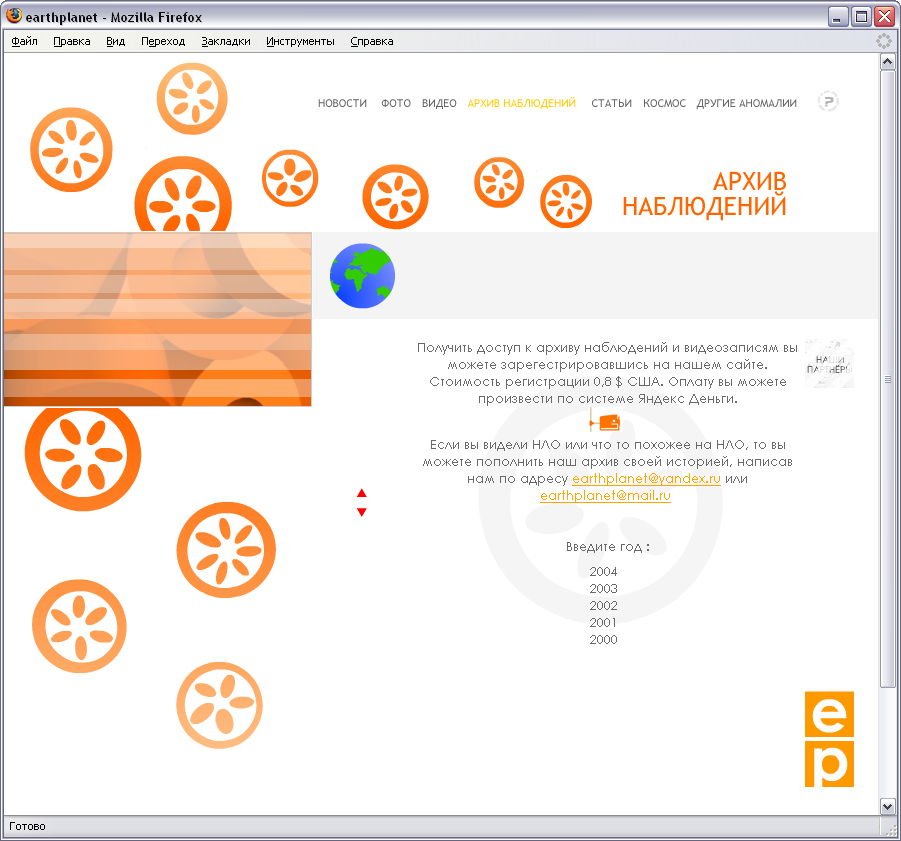Go to the ВИДЕО section
901x841 pixels.
[x=439, y=103]
